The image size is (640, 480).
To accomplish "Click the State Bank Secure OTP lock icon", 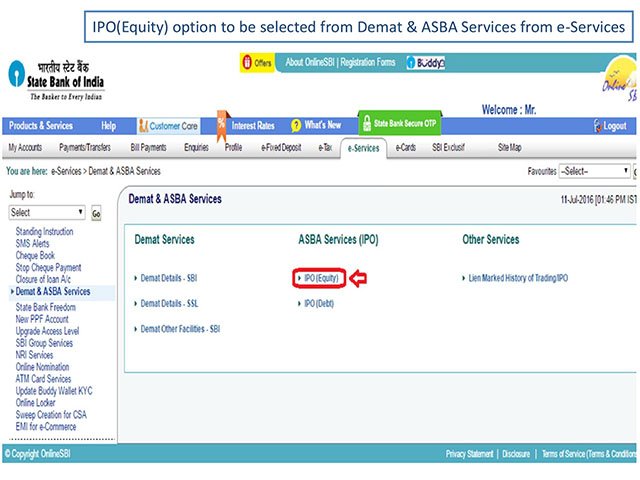I will pos(367,123).
